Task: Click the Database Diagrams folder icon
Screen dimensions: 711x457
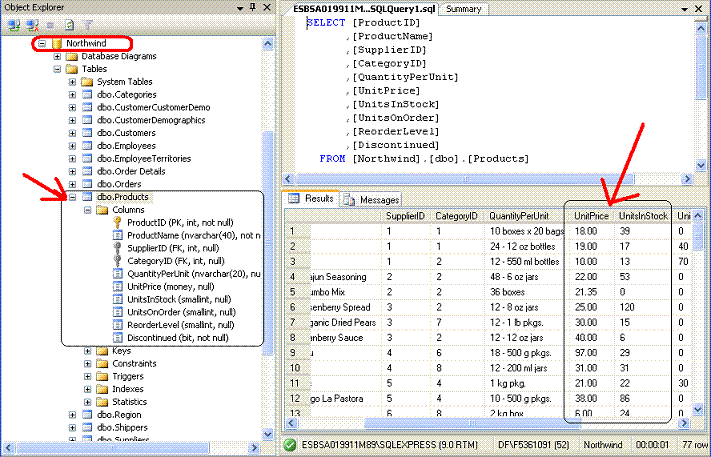Action: 72,56
